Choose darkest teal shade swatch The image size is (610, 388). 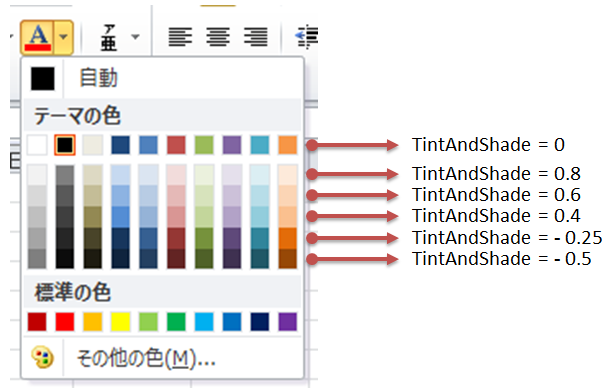[260, 258]
